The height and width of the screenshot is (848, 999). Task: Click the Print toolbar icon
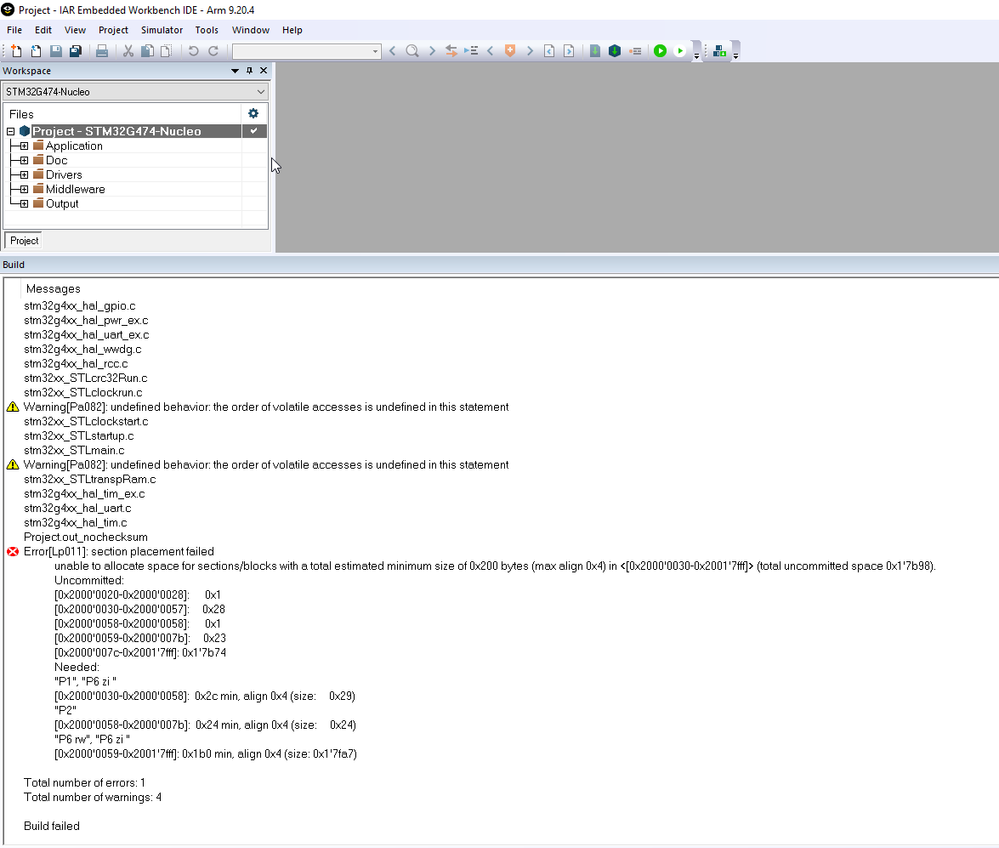tap(102, 51)
